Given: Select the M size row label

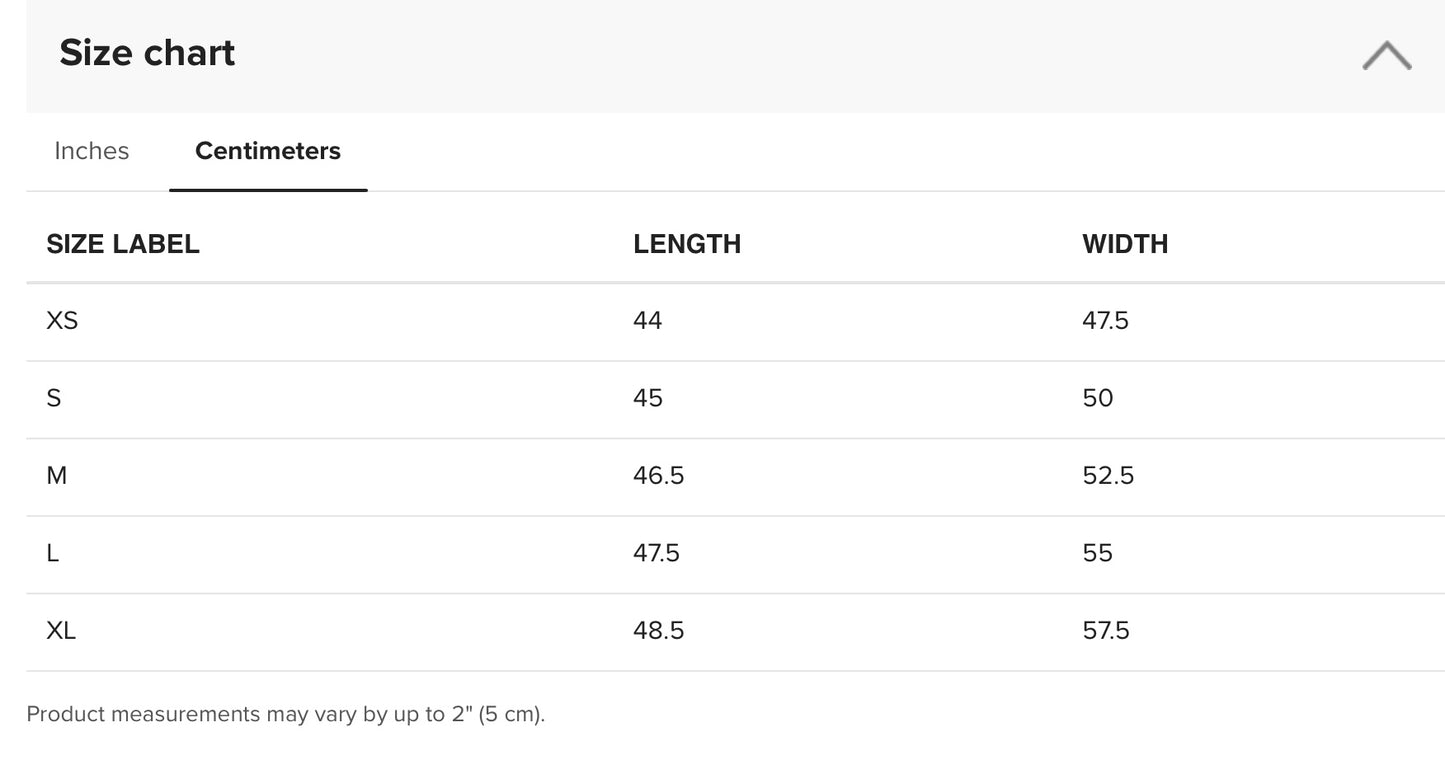Looking at the screenshot, I should 57,476.
